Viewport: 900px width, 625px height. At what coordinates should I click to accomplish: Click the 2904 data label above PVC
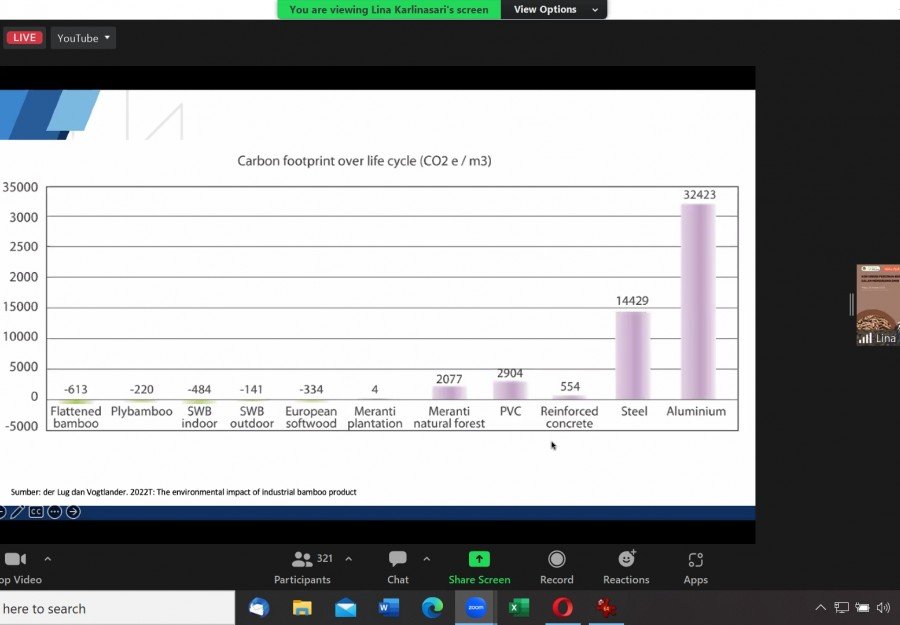pyautogui.click(x=510, y=373)
